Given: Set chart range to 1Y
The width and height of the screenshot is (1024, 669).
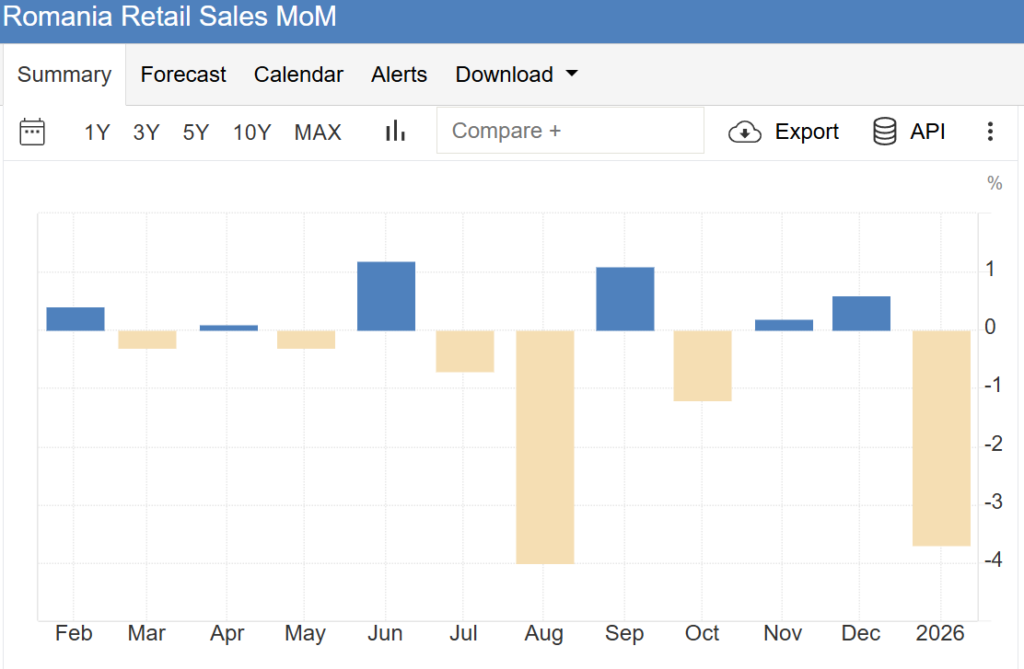Looking at the screenshot, I should [x=97, y=132].
